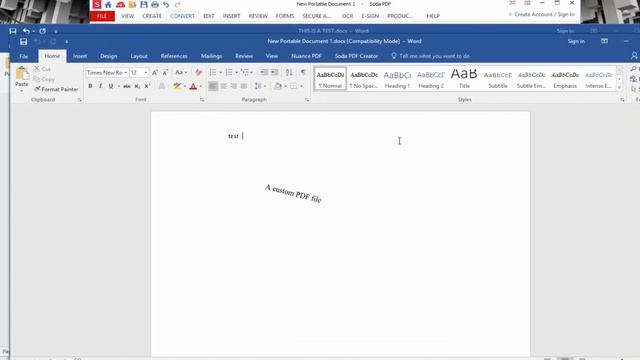The height and width of the screenshot is (360, 640).
Task: Increase font size with the Grow Font icon
Action: click(x=155, y=72)
